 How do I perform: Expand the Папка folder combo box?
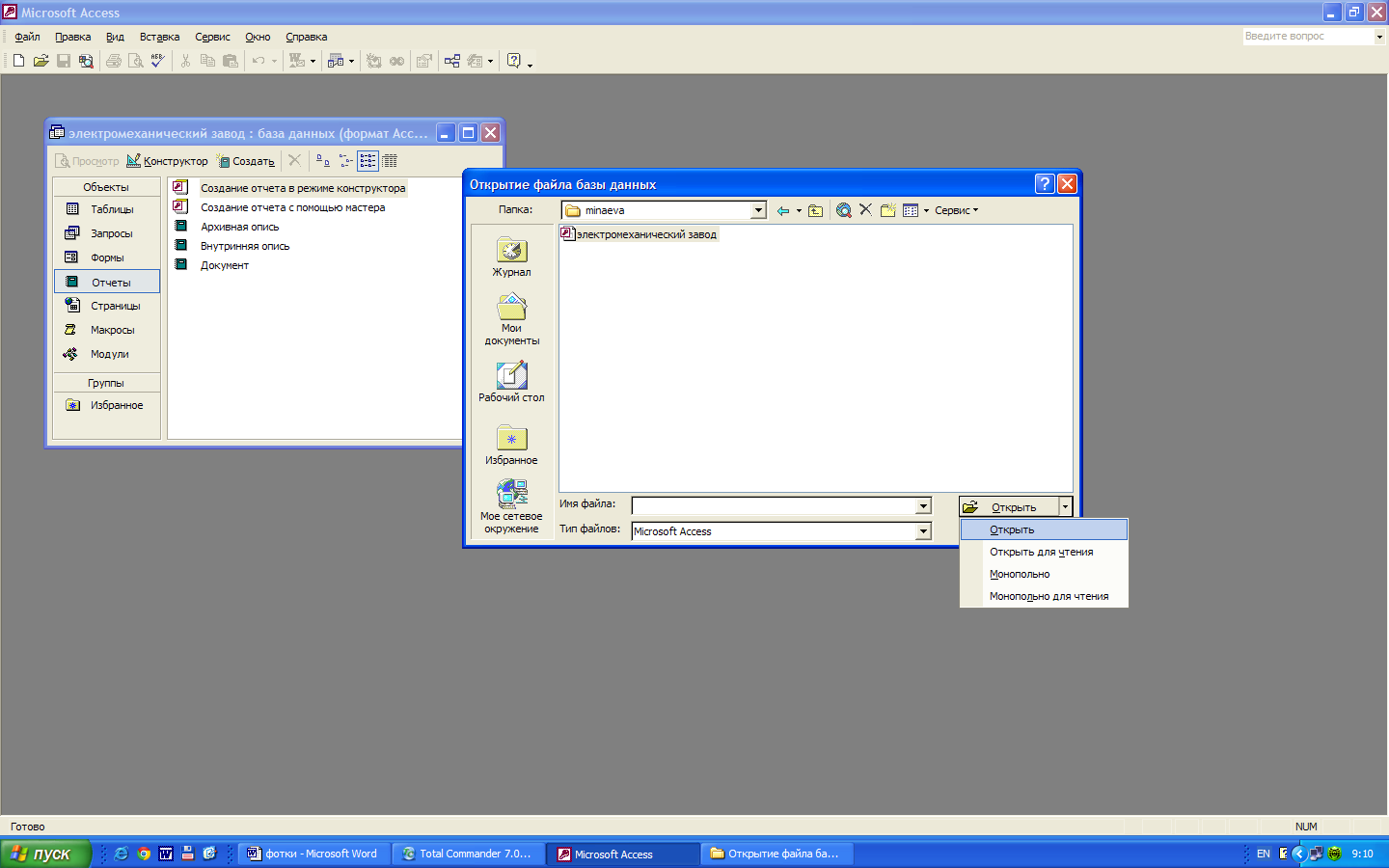pyautogui.click(x=758, y=210)
